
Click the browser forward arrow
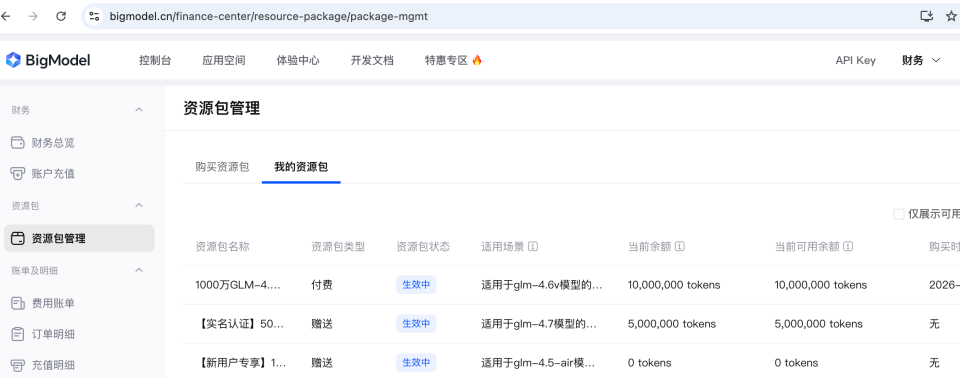[33, 17]
